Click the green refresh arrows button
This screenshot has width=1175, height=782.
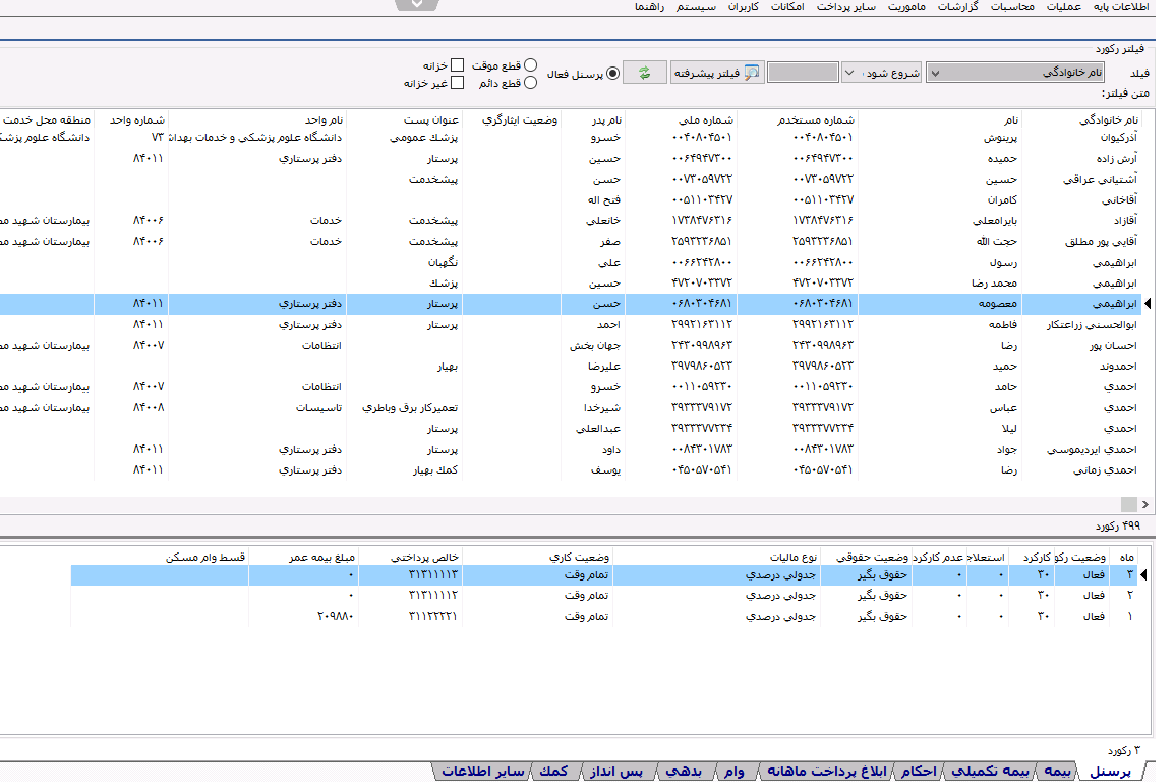click(x=644, y=73)
